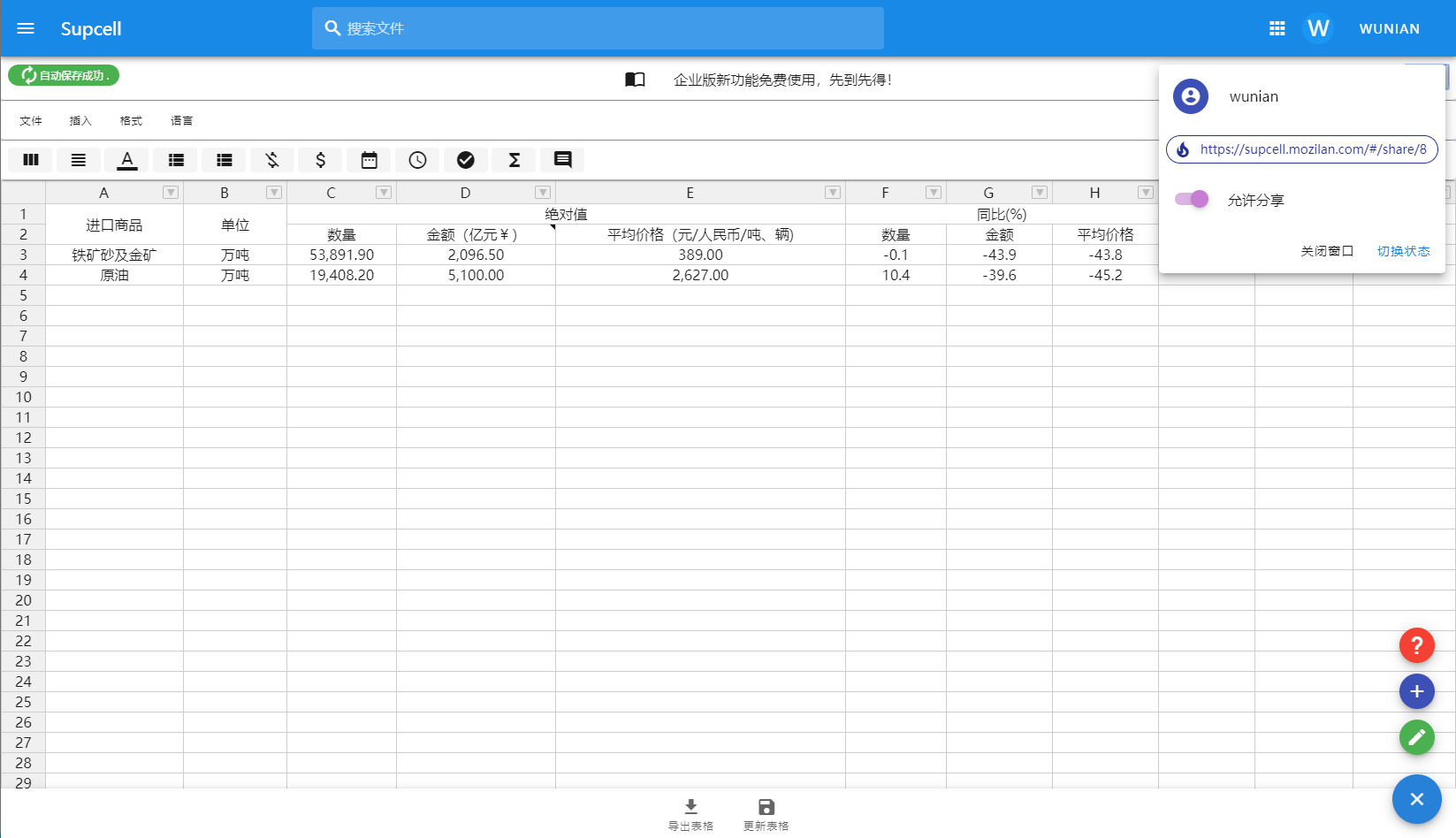Open the 格式 menu
1456x838 pixels.
coord(131,121)
